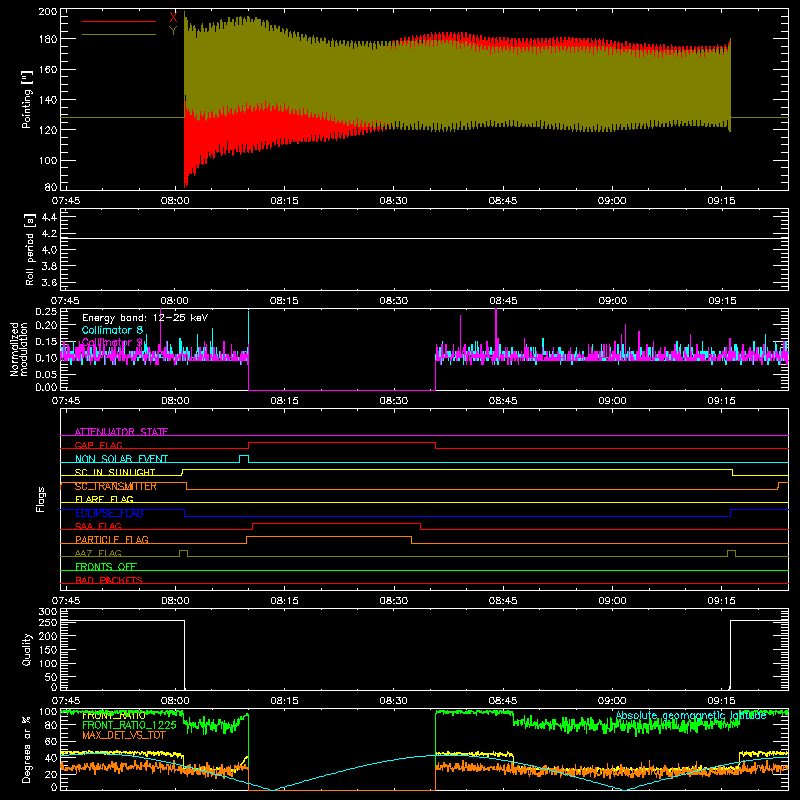Click the yellow FRONT_RATIO legend label
Image resolution: width=800 pixels, height=800 pixels.
coord(114,716)
